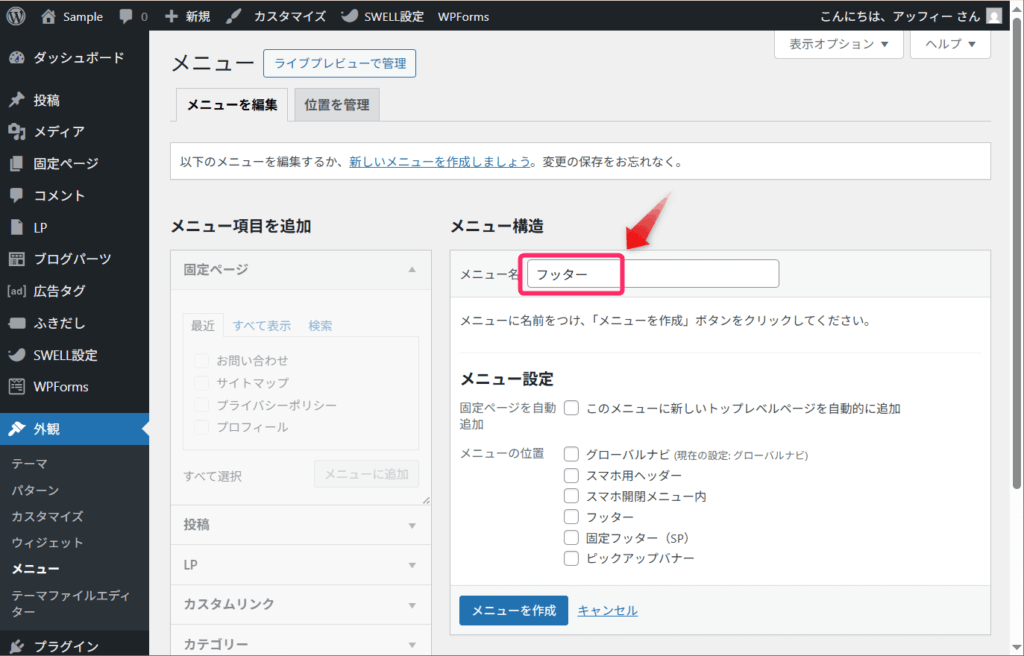Click the 固定ページ icon in sidebar
Image resolution: width=1024 pixels, height=656 pixels.
pos(17,163)
